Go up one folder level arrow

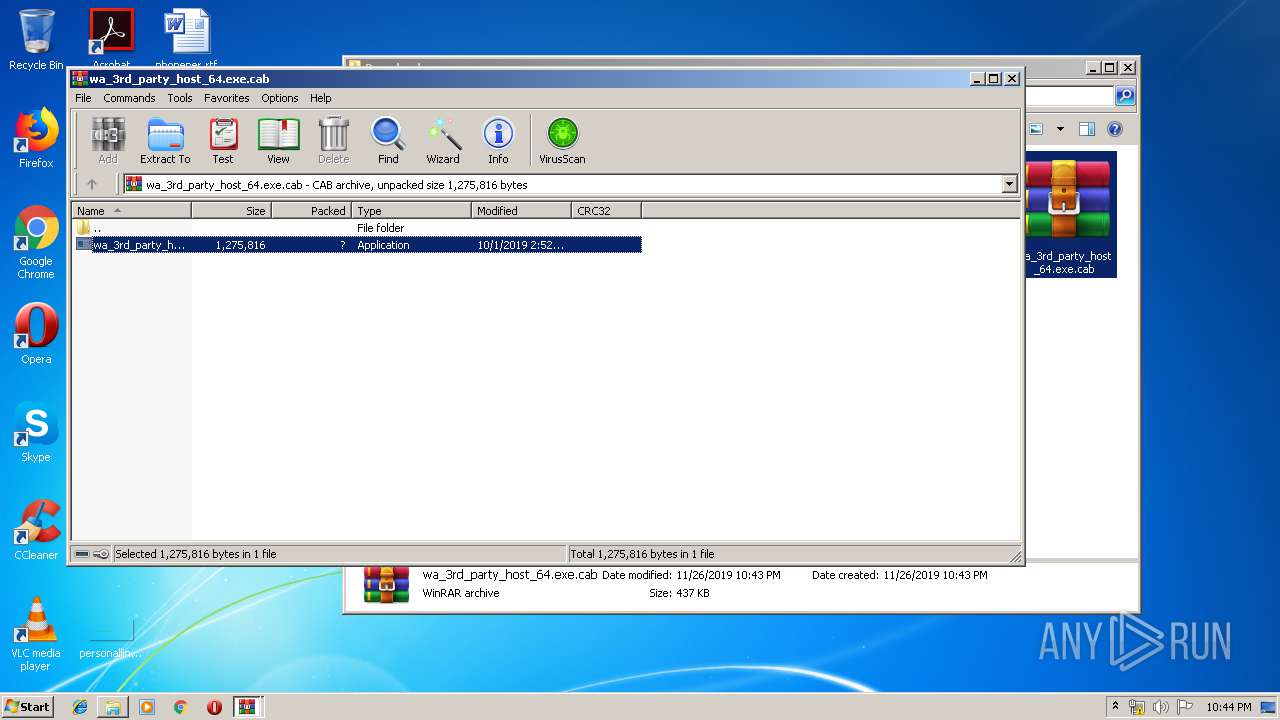tap(92, 184)
